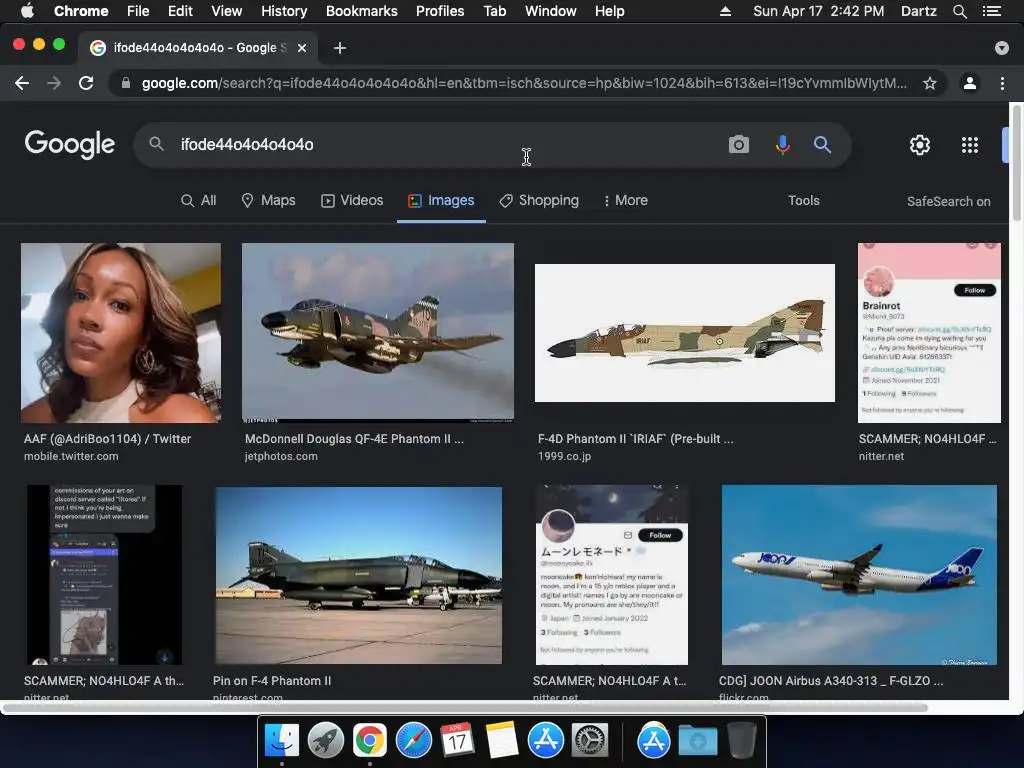This screenshot has height=768, width=1024.
Task: Open the Google apps grid
Action: (970, 145)
